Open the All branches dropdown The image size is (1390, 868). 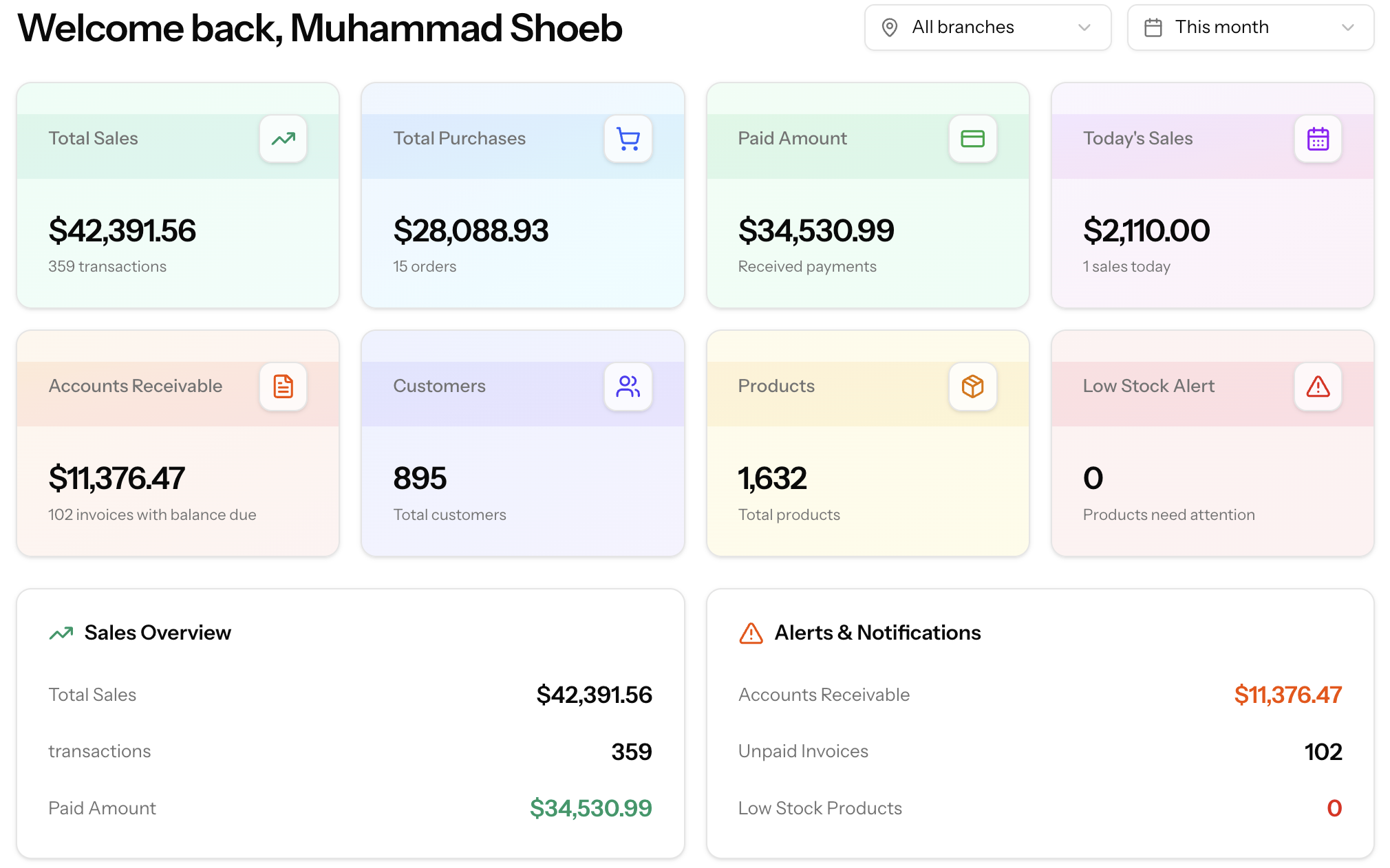click(x=987, y=28)
